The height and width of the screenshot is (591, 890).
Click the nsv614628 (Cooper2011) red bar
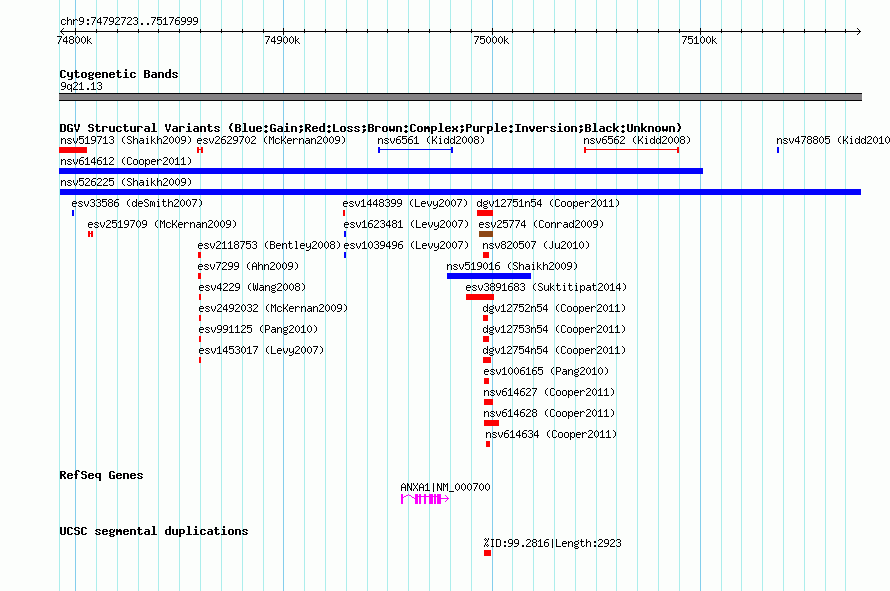[x=492, y=423]
